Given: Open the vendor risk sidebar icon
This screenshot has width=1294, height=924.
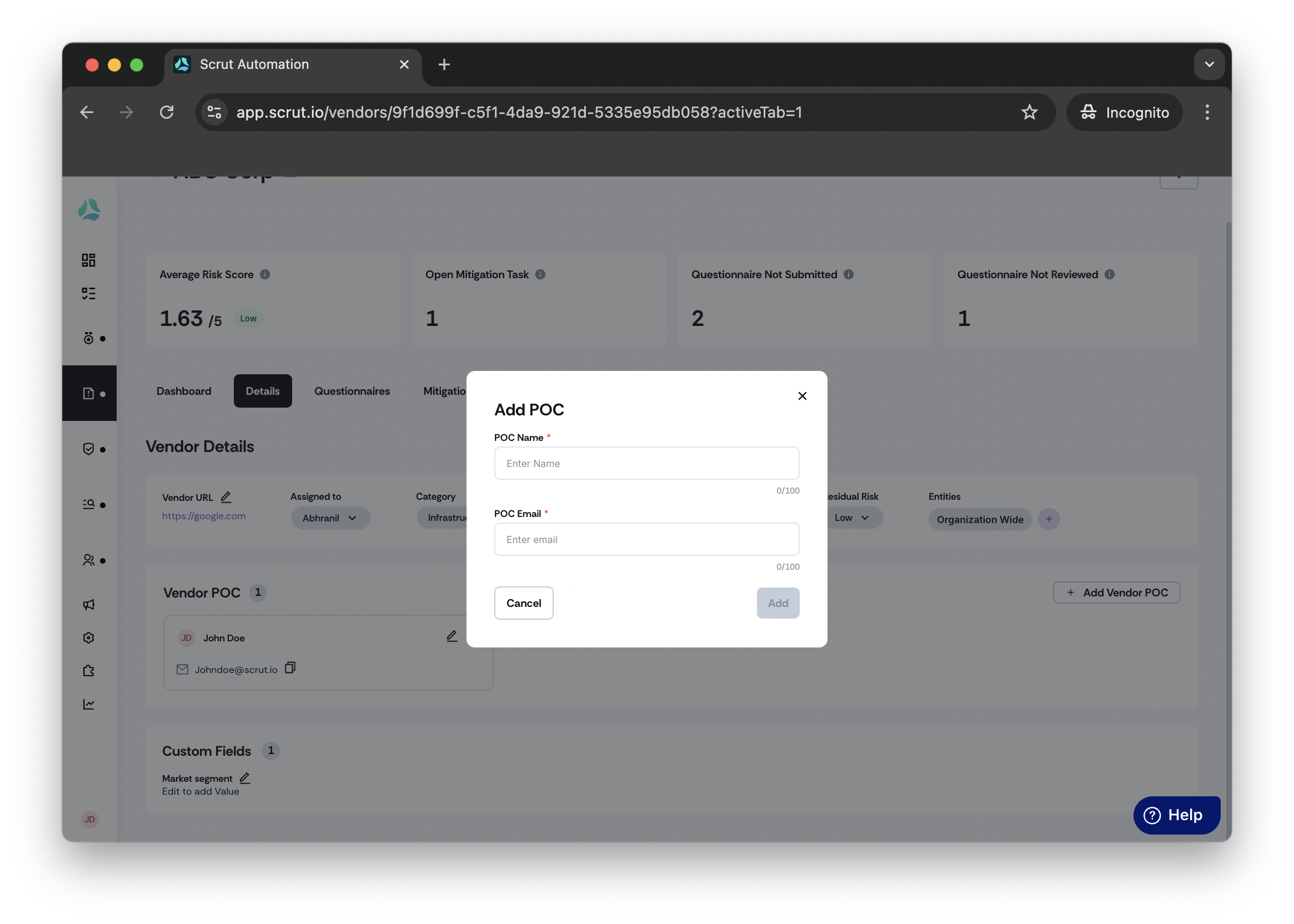Looking at the screenshot, I should 89,394.
